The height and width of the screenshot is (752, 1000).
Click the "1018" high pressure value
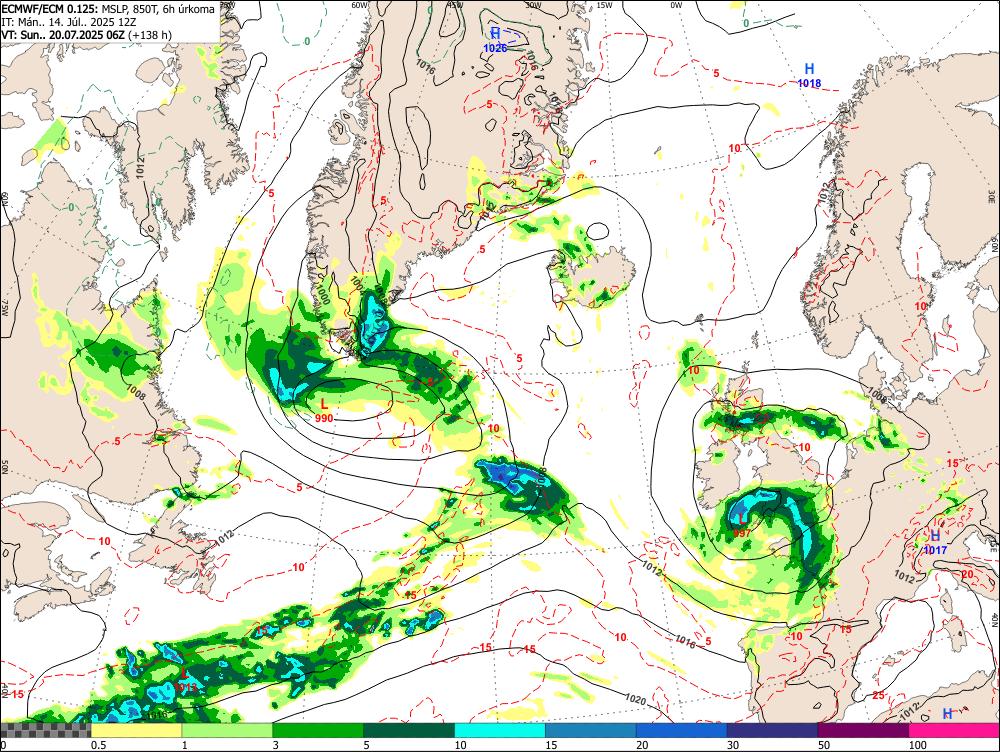click(x=809, y=83)
